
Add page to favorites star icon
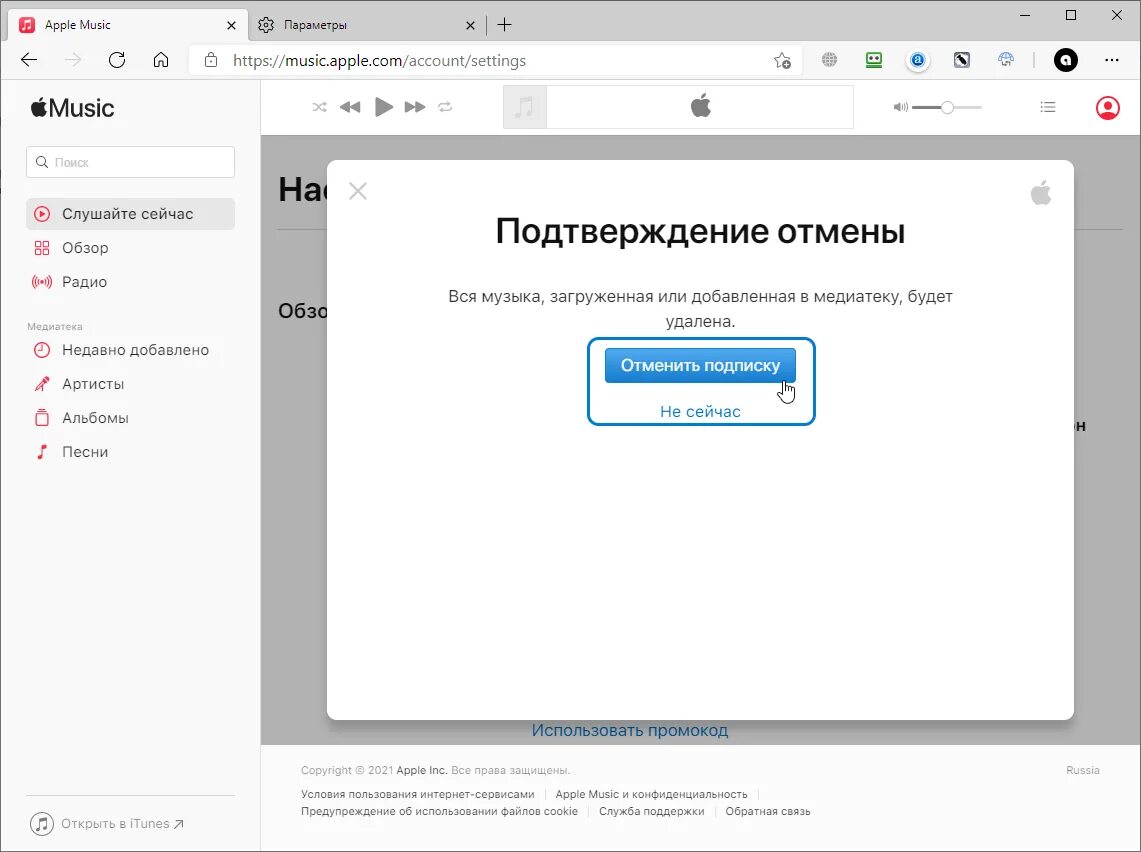click(782, 60)
